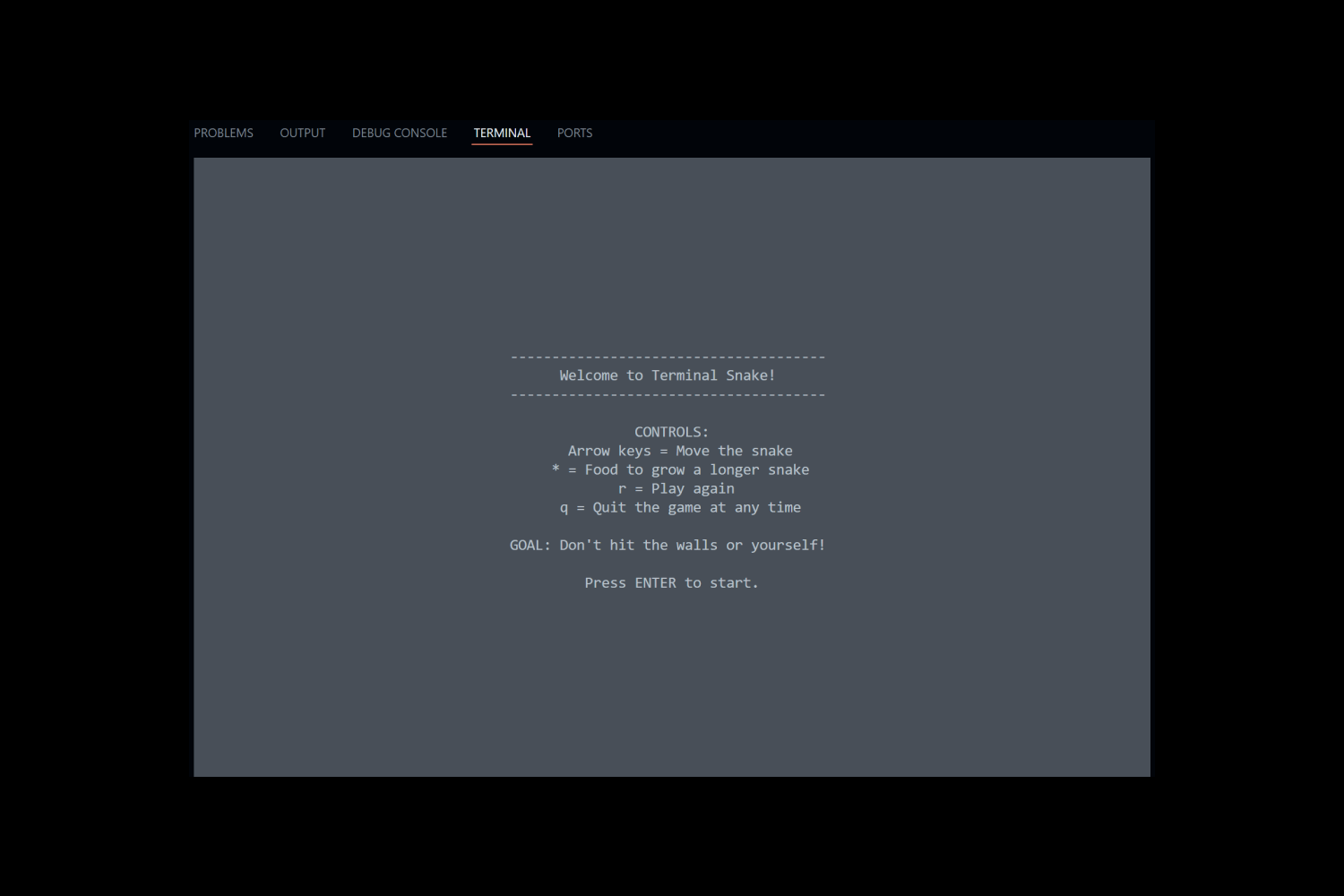This screenshot has height=896, width=1344.
Task: Click the 'r = Play again' line
Action: [x=676, y=488]
